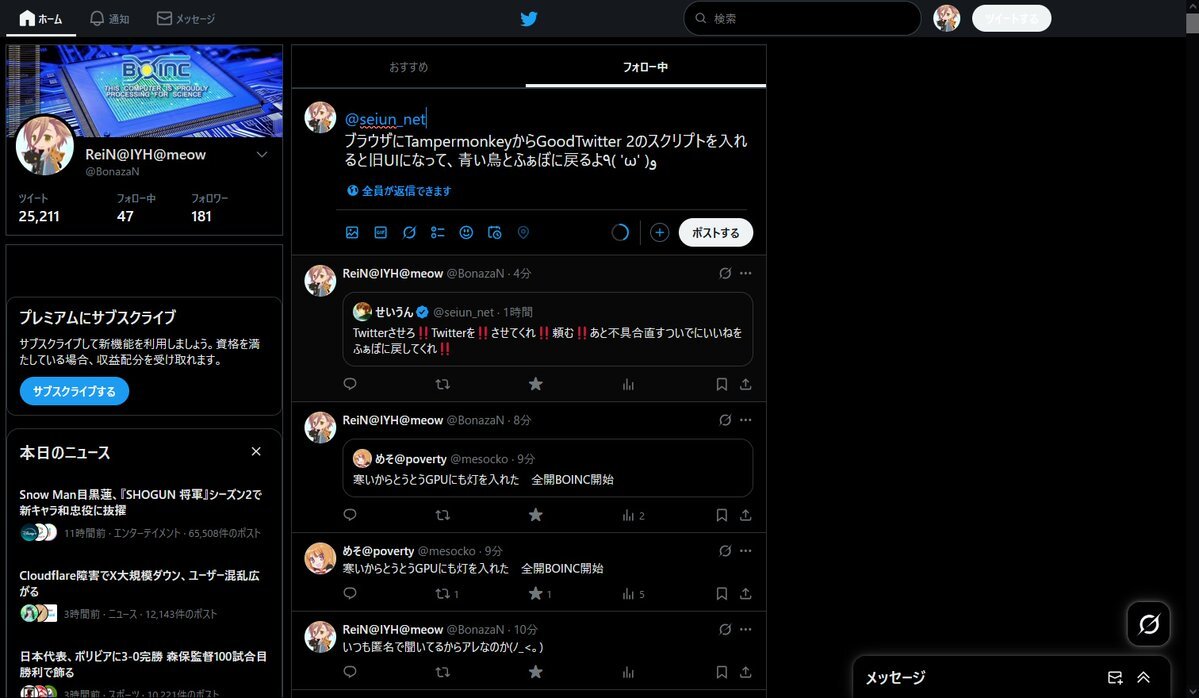
Task: Favorite the quoted せいうん post with star
Action: [535, 384]
